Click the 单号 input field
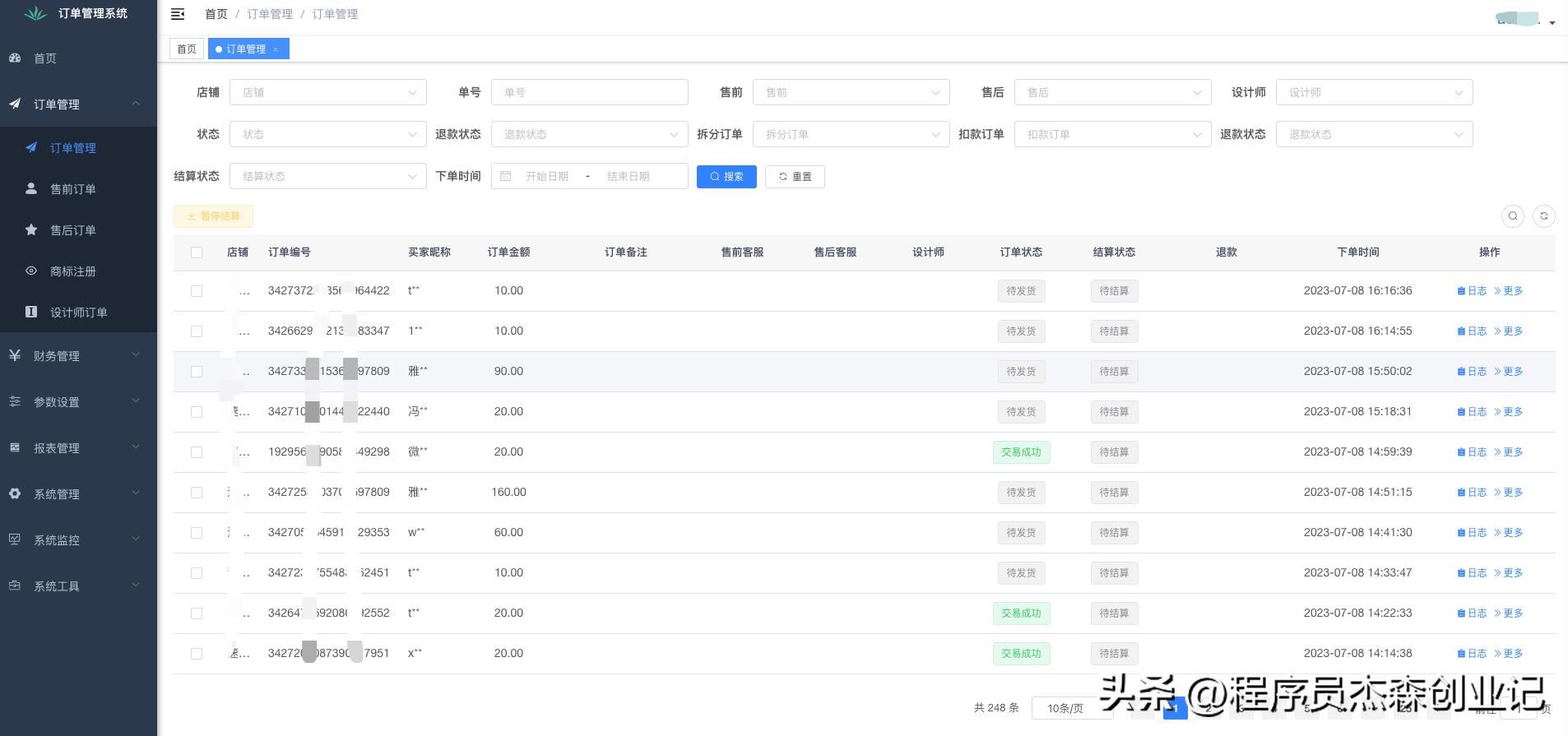1568x736 pixels. click(590, 92)
